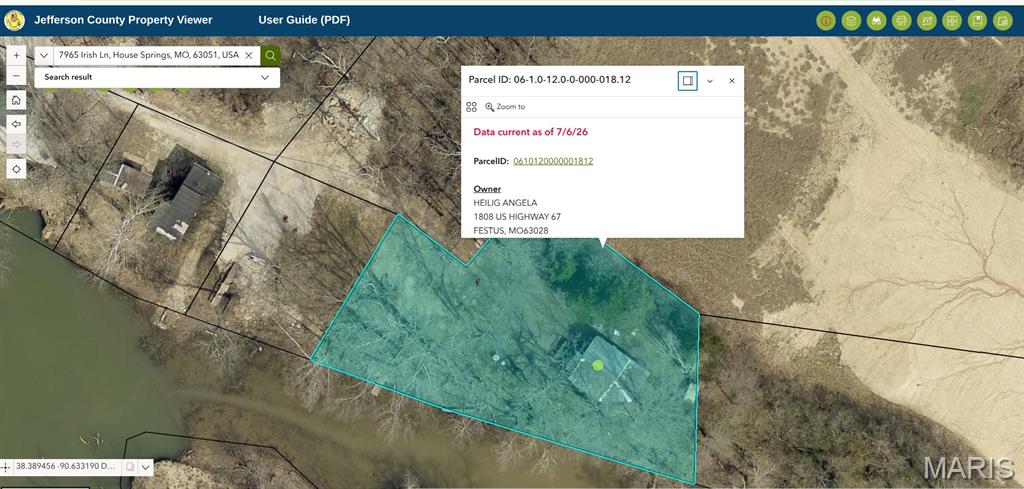Open the binoculars search widget
1024x489 pixels.
(876, 21)
